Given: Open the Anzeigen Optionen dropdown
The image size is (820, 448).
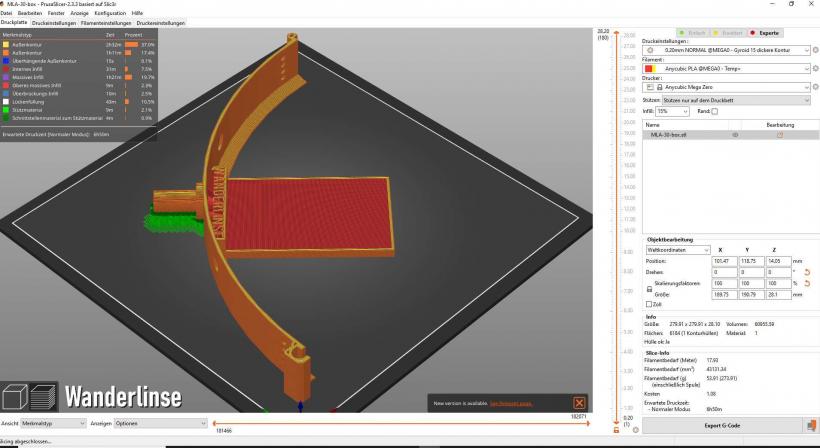Looking at the screenshot, I should [x=161, y=423].
